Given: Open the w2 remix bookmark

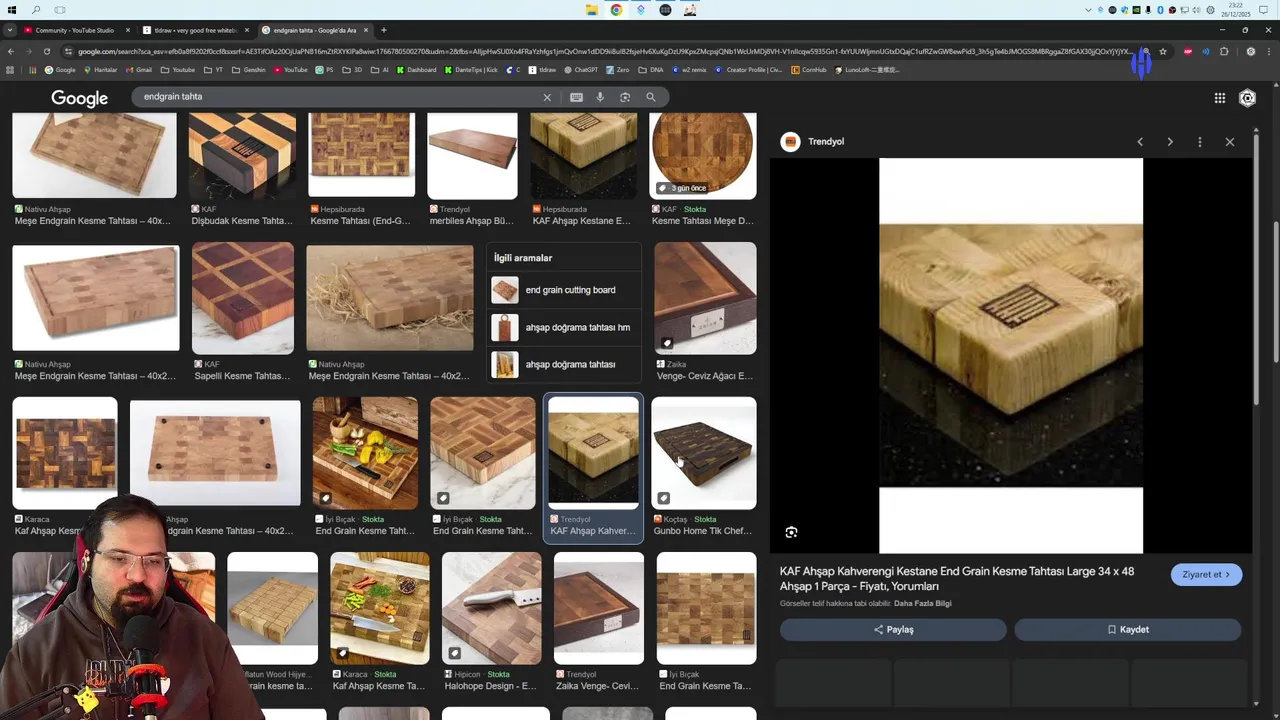Looking at the screenshot, I should 688,70.
